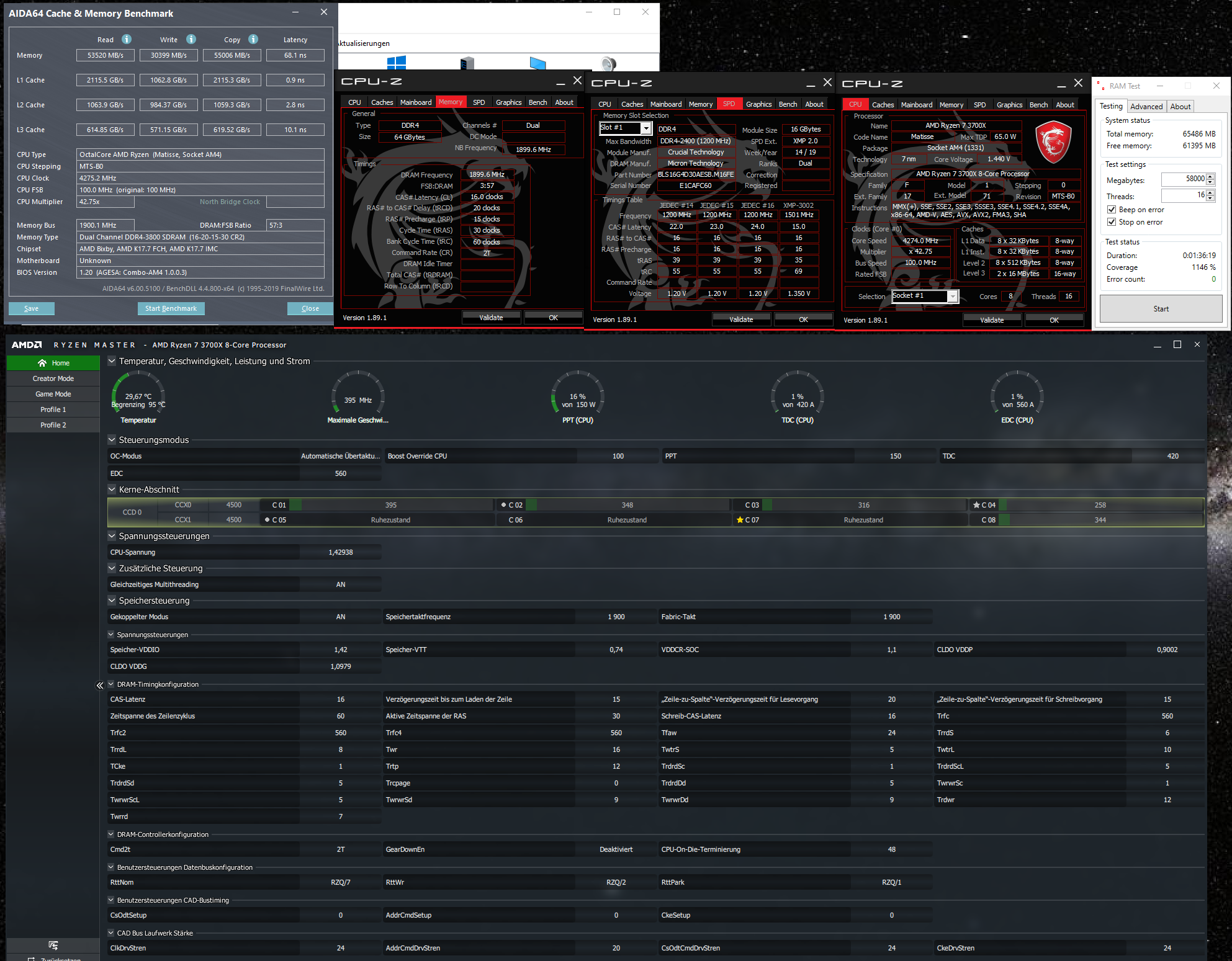Click the MSI dragon shield logo
The height and width of the screenshot is (961, 1232).
point(1053,142)
